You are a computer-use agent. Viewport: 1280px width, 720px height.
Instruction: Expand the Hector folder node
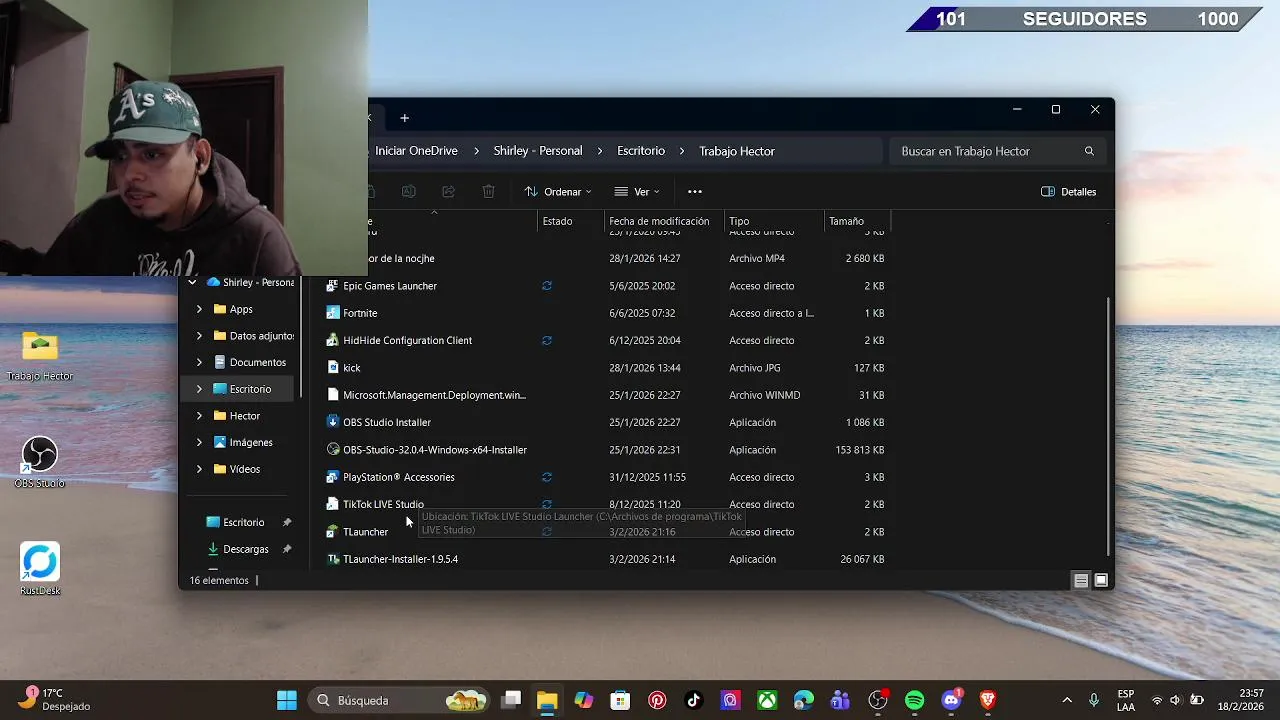click(x=199, y=416)
